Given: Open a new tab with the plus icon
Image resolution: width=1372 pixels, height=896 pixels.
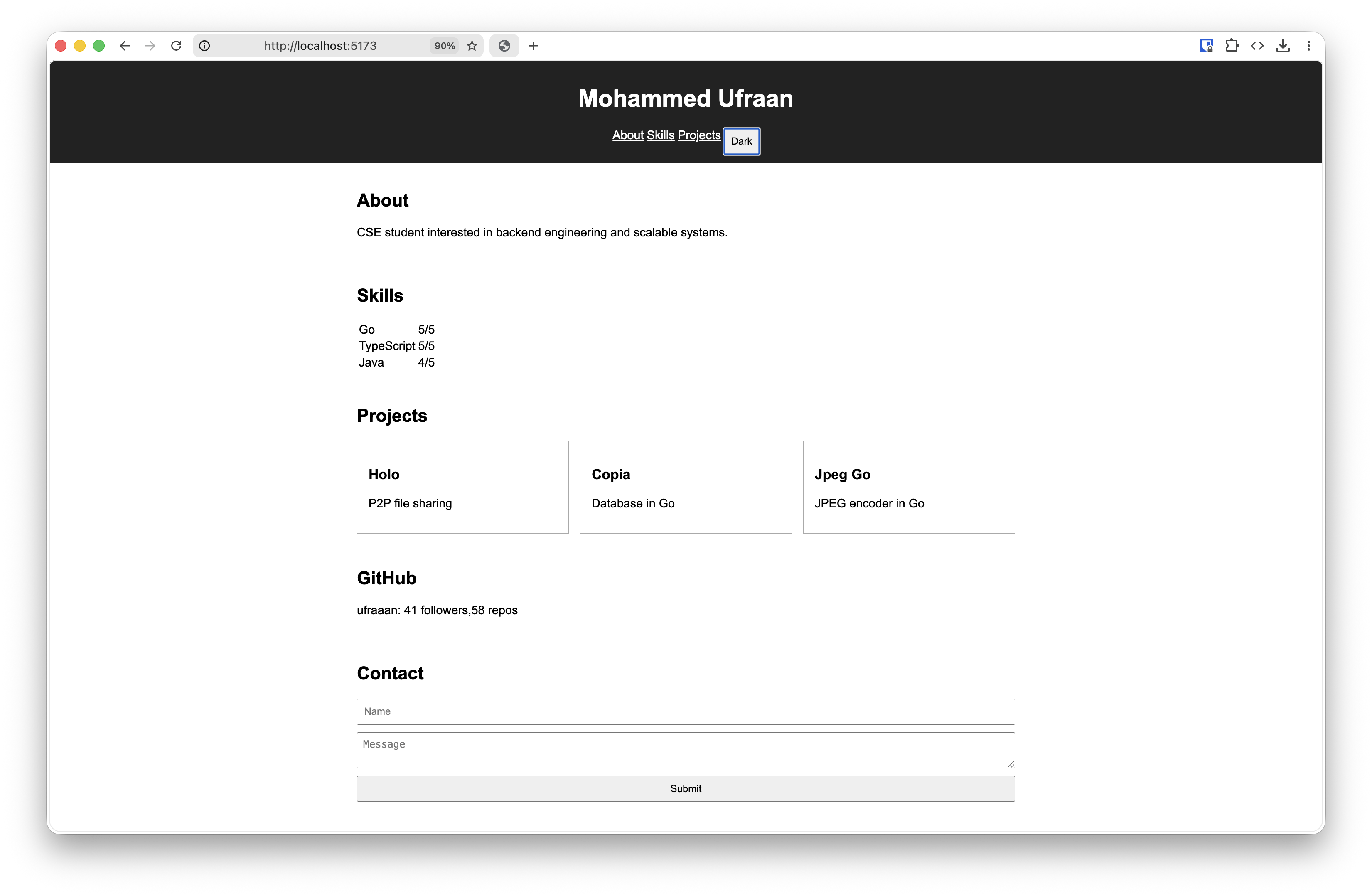Looking at the screenshot, I should pyautogui.click(x=534, y=46).
